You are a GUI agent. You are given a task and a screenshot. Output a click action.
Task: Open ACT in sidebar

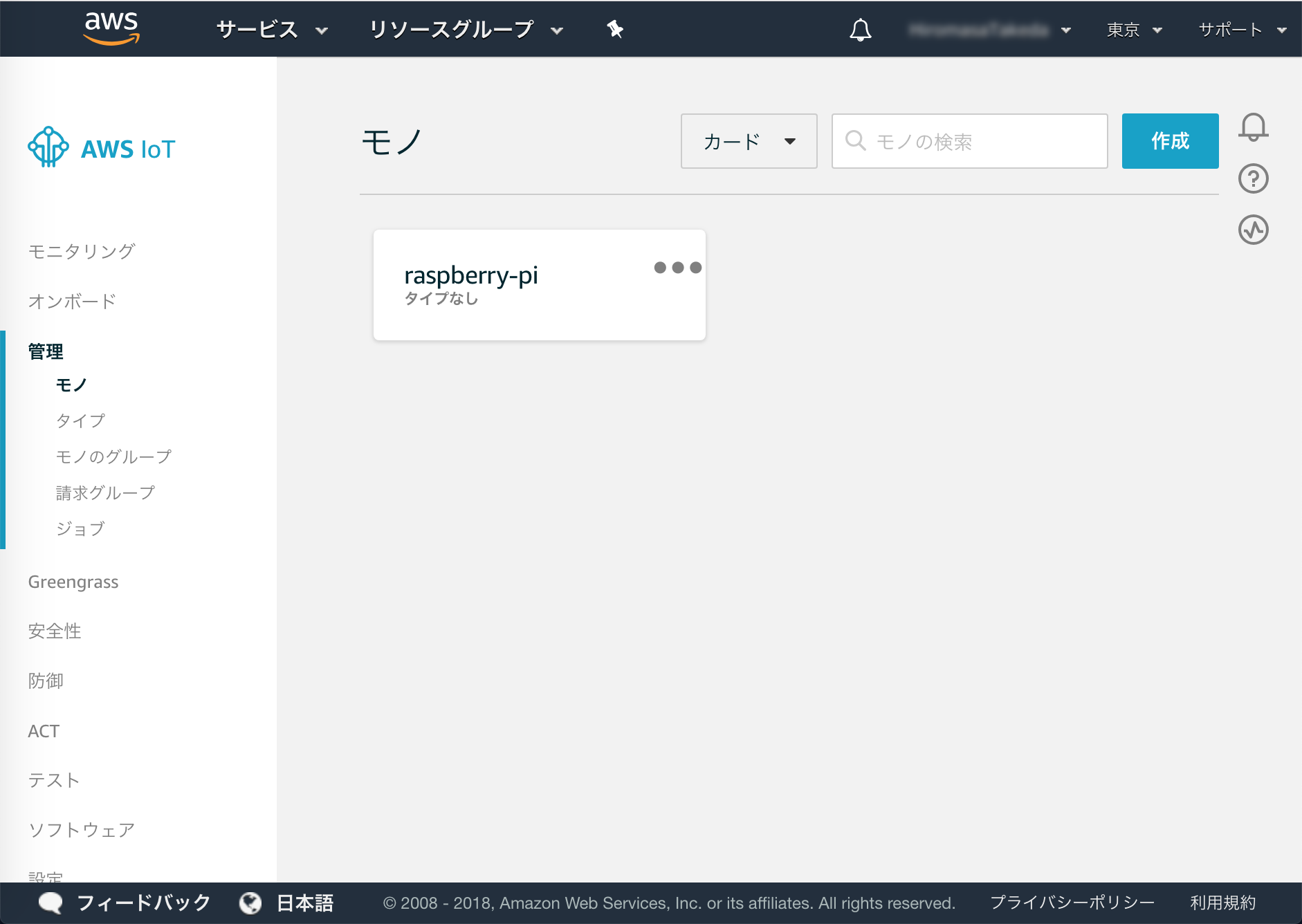pos(44,731)
